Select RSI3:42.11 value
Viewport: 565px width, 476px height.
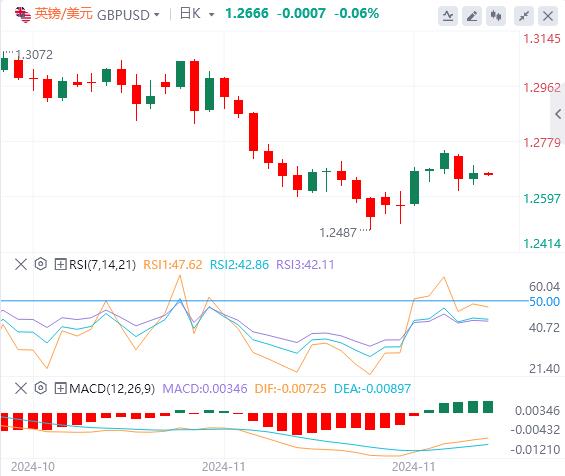point(305,264)
